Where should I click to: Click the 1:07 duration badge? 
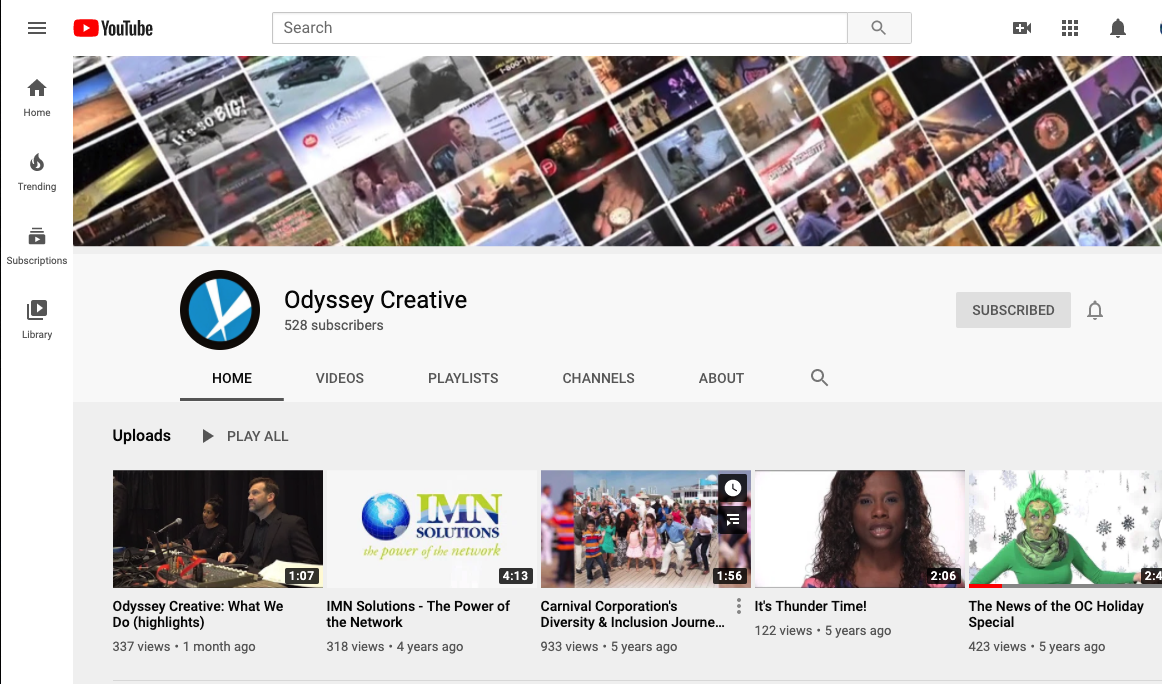click(302, 576)
